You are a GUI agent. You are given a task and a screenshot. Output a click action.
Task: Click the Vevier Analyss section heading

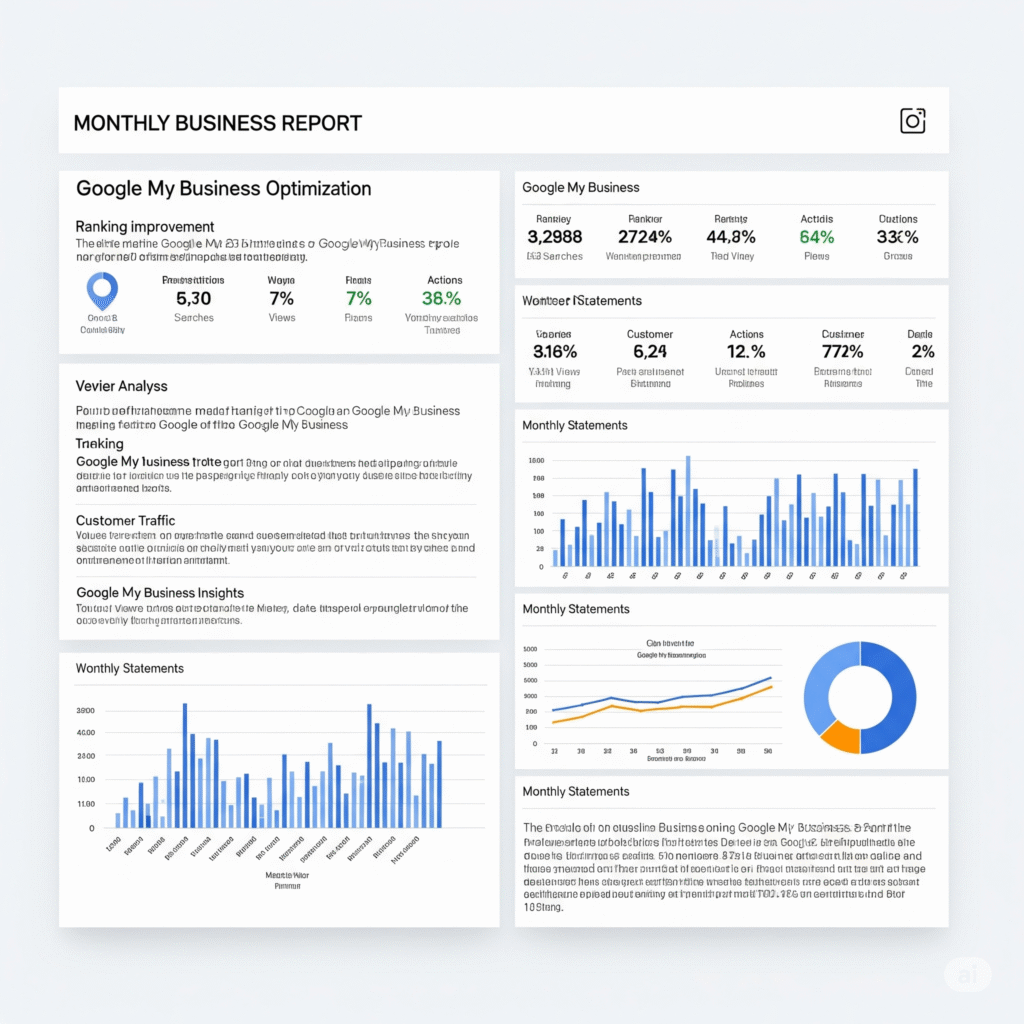coord(121,385)
